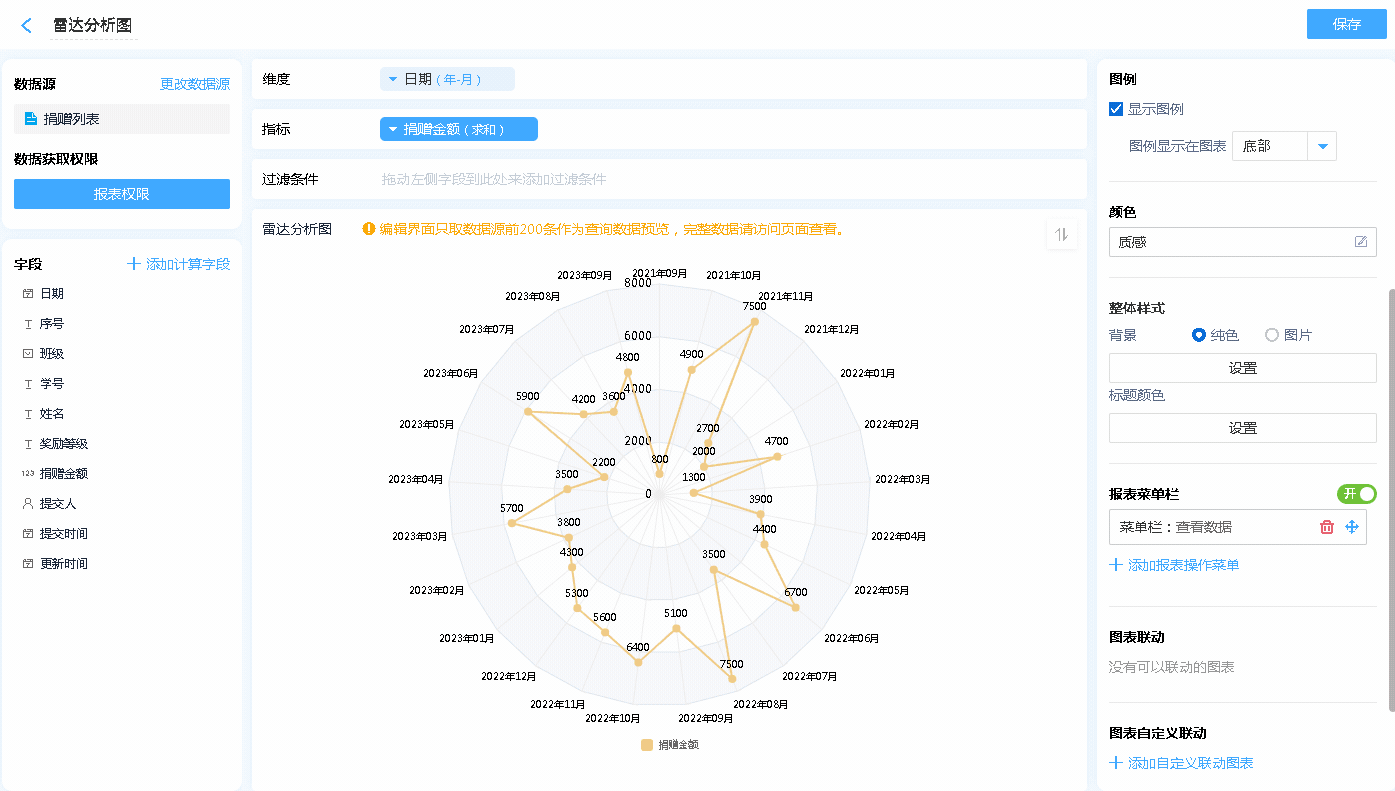Image resolution: width=1395 pixels, height=791 pixels.
Task: Expand the 捐赠金额 (求和) metric dropdown
Action: point(393,129)
